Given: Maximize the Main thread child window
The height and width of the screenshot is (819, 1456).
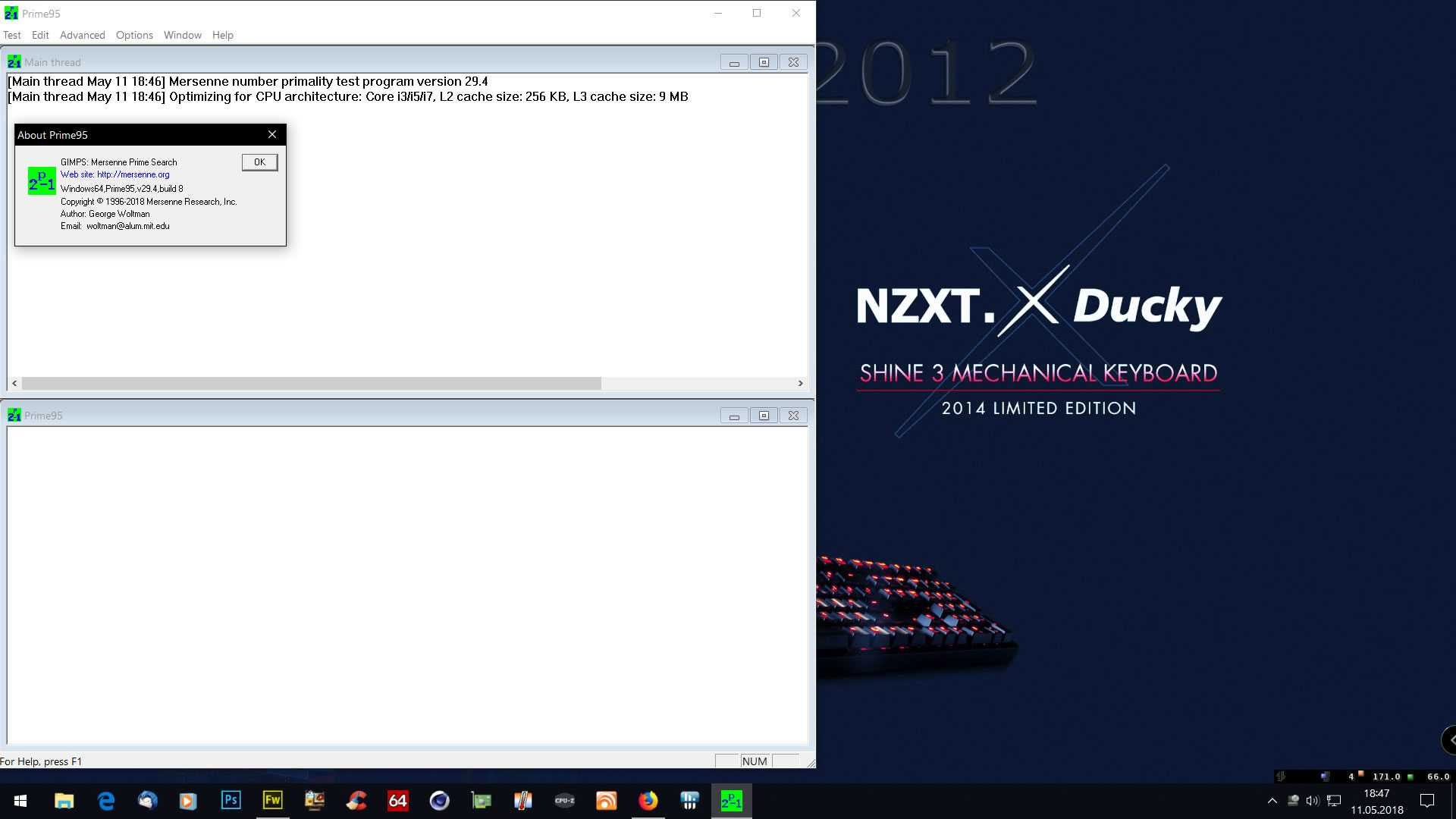Looking at the screenshot, I should [x=764, y=62].
